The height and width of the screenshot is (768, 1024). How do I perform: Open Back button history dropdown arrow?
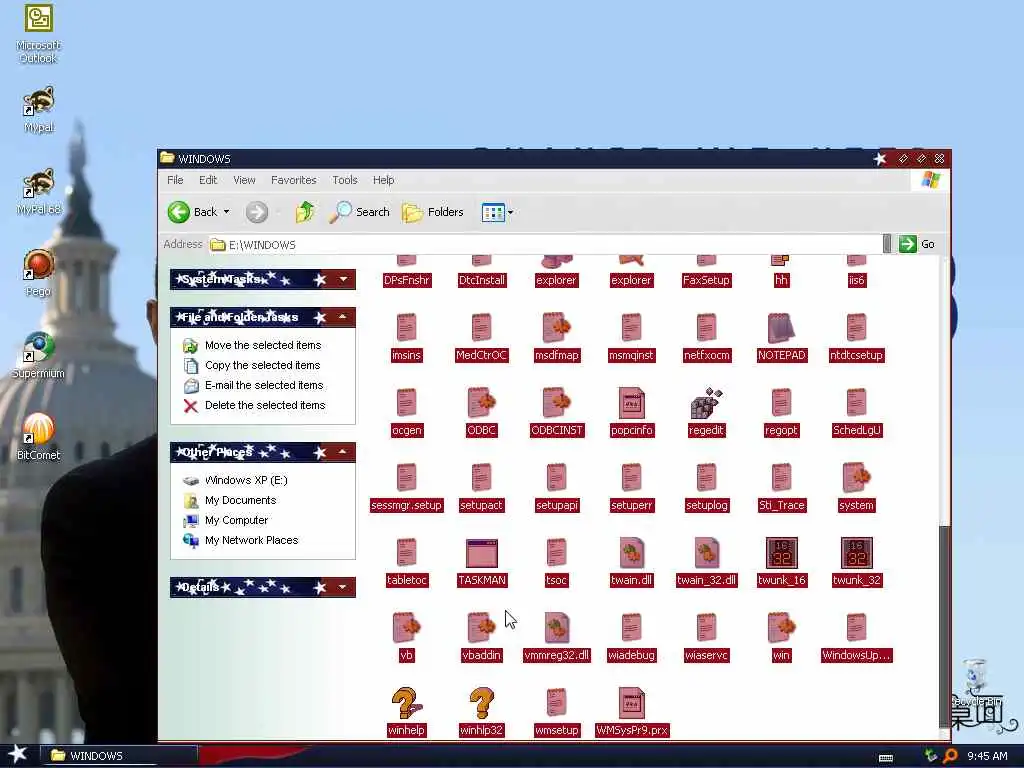pyautogui.click(x=227, y=212)
